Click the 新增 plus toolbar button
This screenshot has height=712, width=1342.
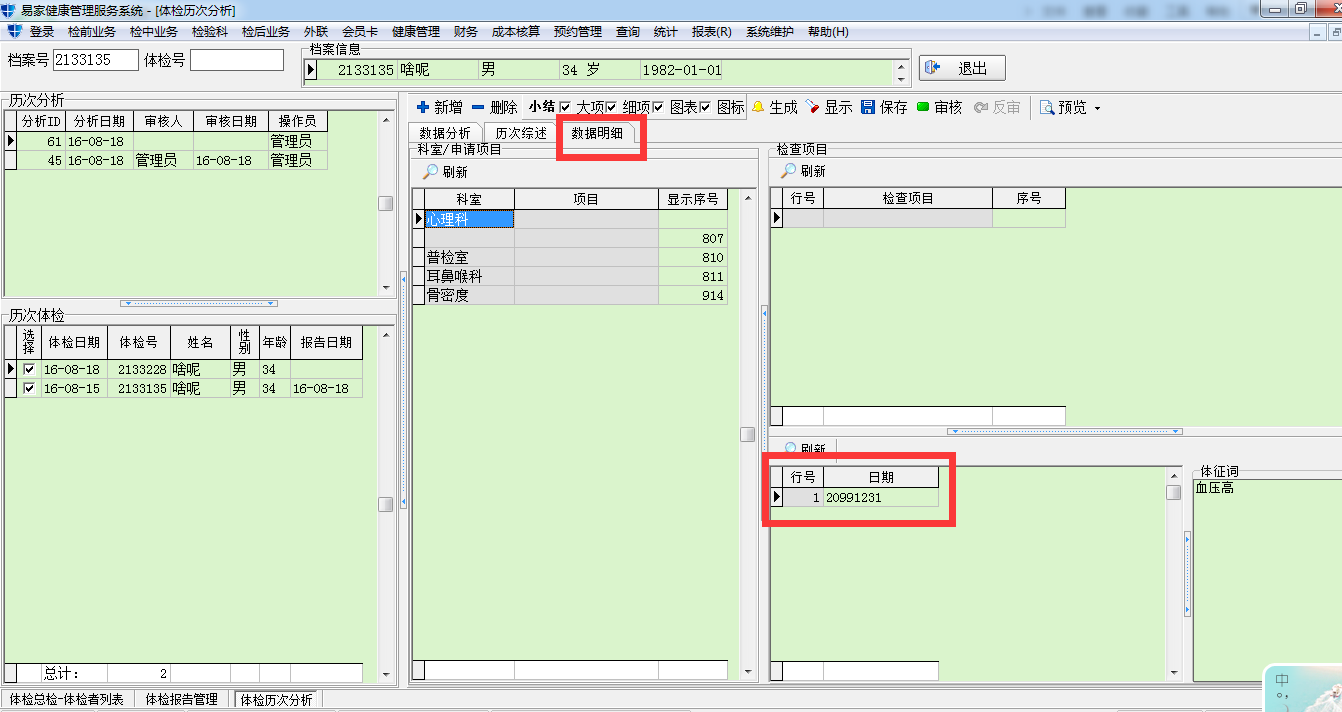point(439,107)
